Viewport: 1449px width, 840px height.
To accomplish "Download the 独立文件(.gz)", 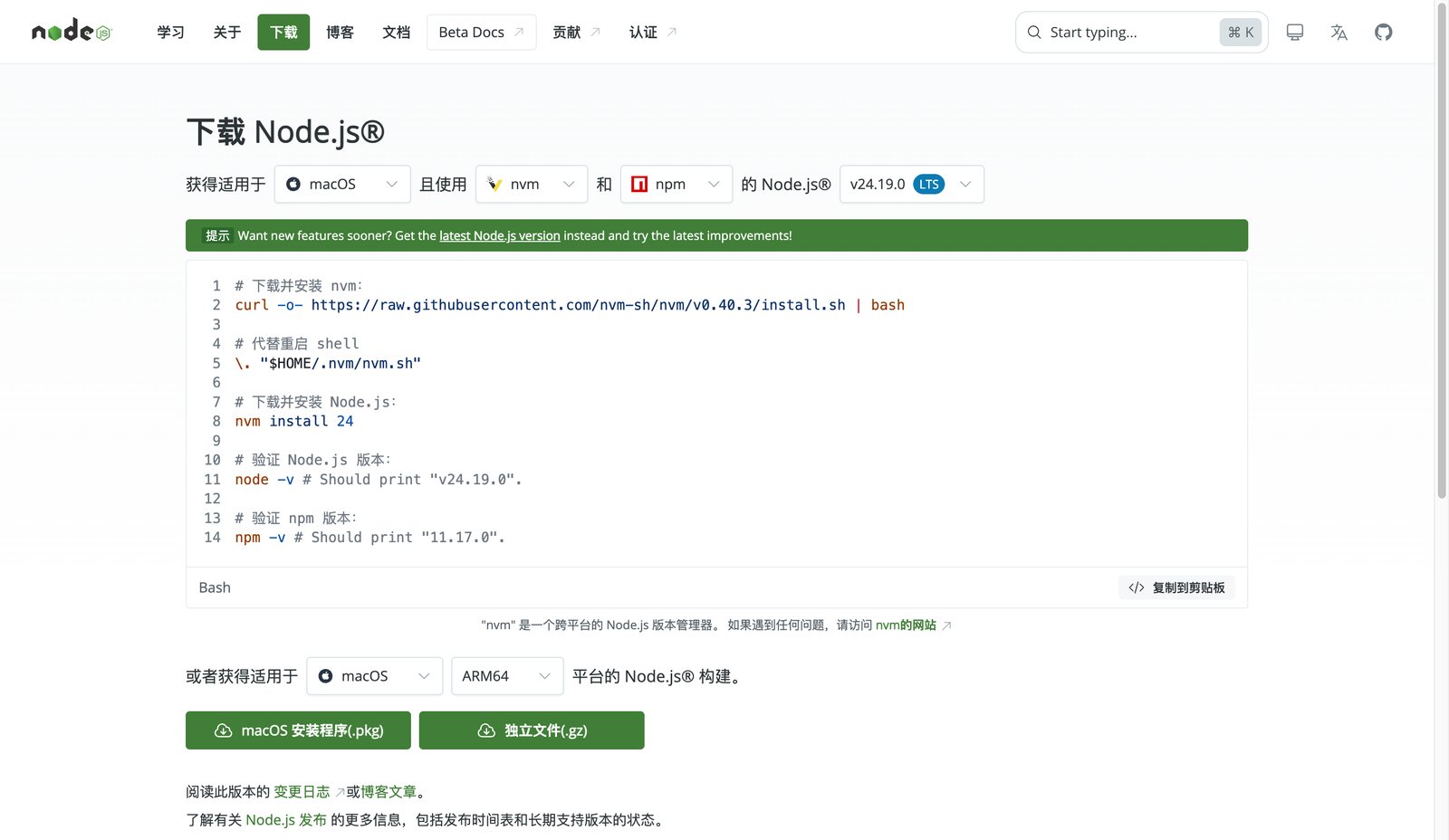I will click(x=532, y=730).
